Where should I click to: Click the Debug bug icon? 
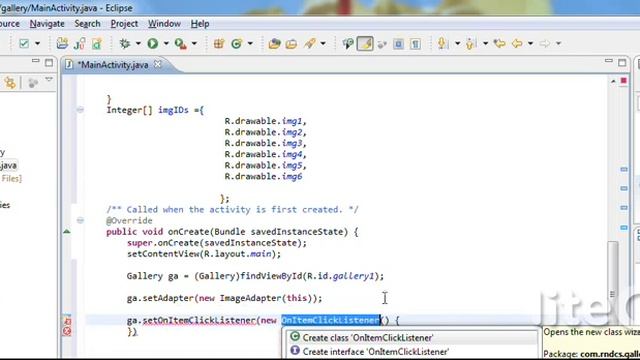tap(125, 43)
